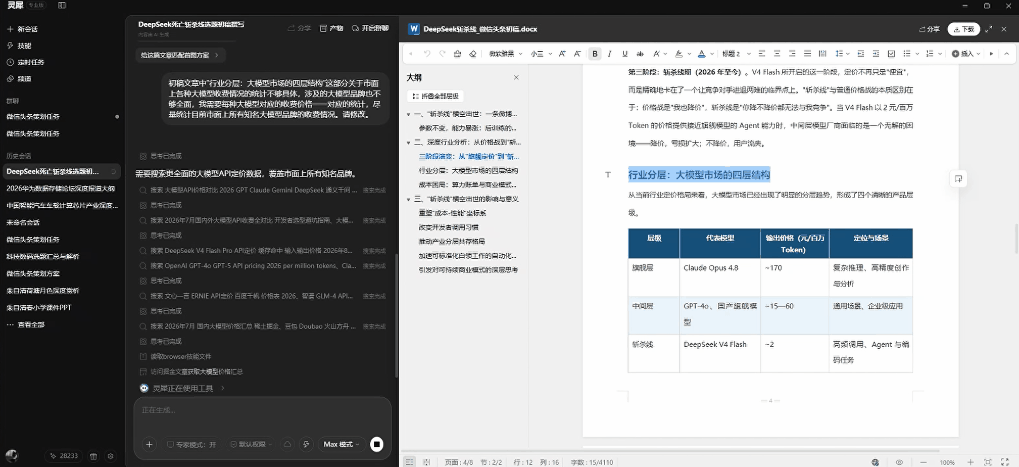1019x467 pixels.
Task: Stop generation with the white stop button
Action: (x=377, y=444)
